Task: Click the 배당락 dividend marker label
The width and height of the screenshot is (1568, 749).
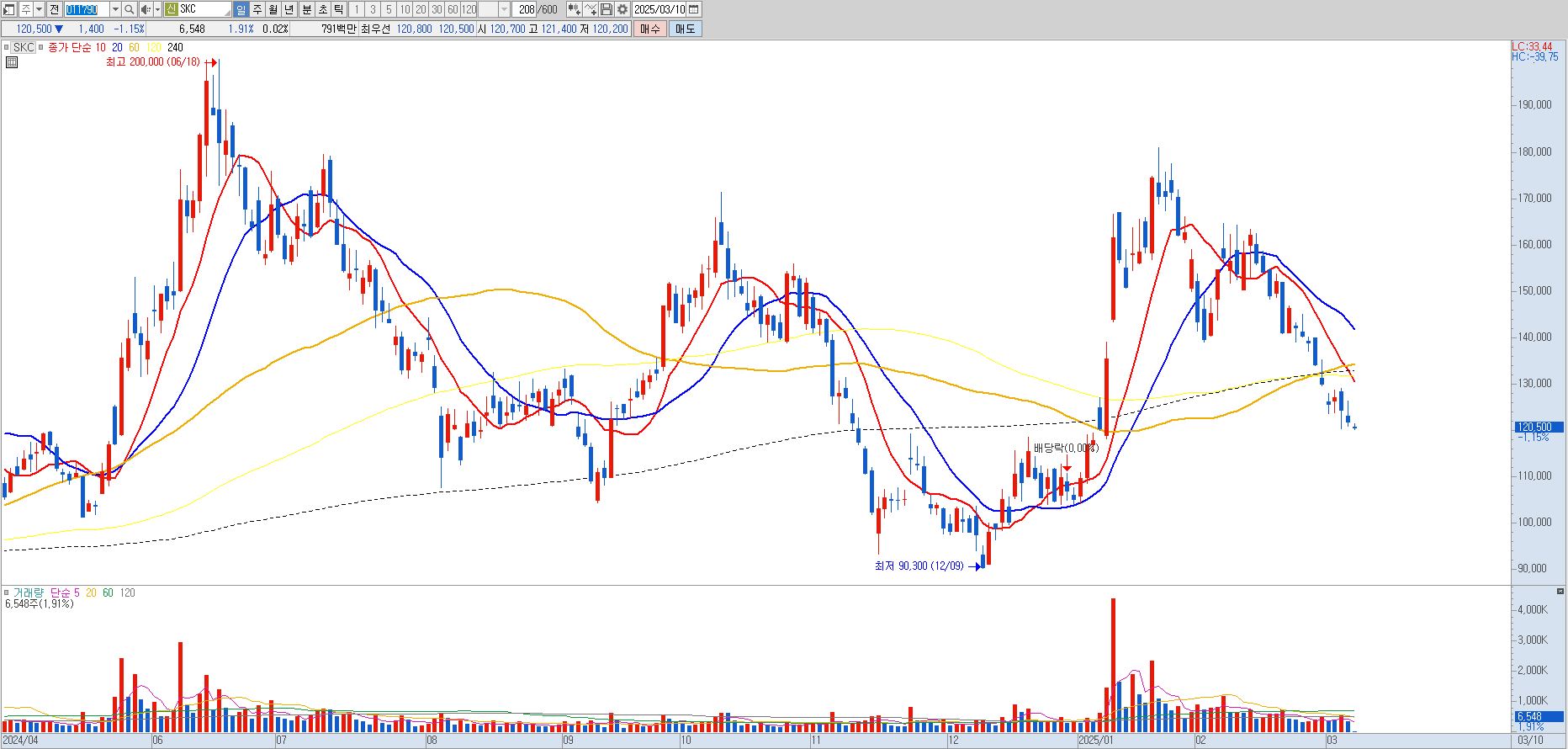Action: click(1066, 448)
